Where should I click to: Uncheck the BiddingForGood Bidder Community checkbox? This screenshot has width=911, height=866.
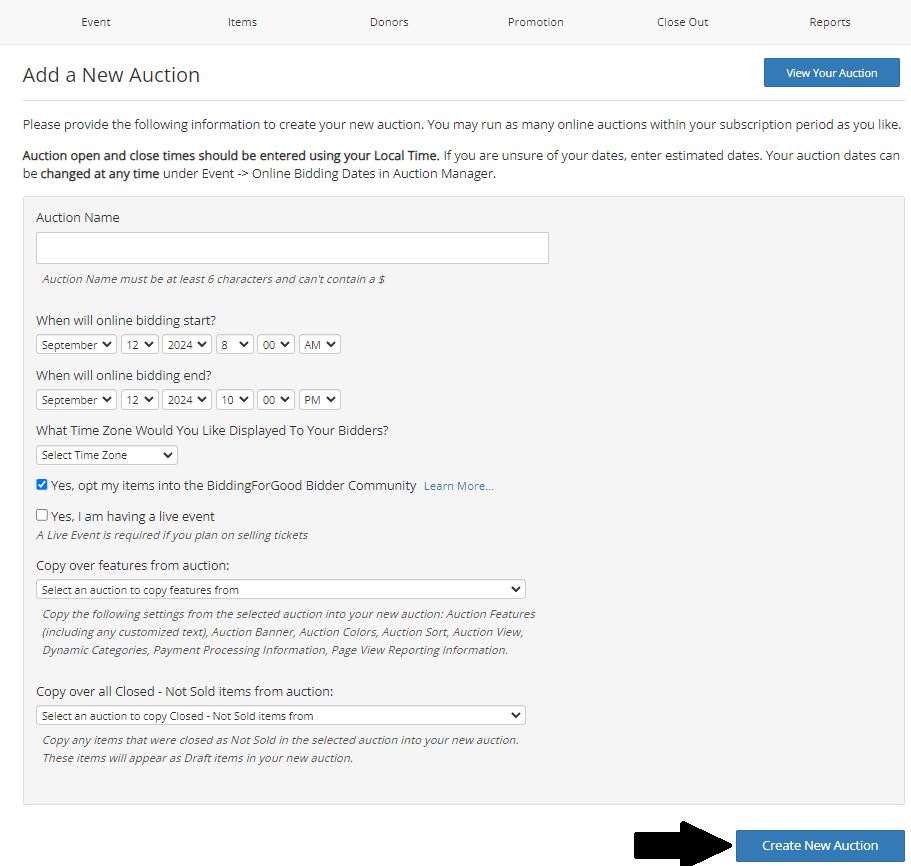click(x=42, y=484)
